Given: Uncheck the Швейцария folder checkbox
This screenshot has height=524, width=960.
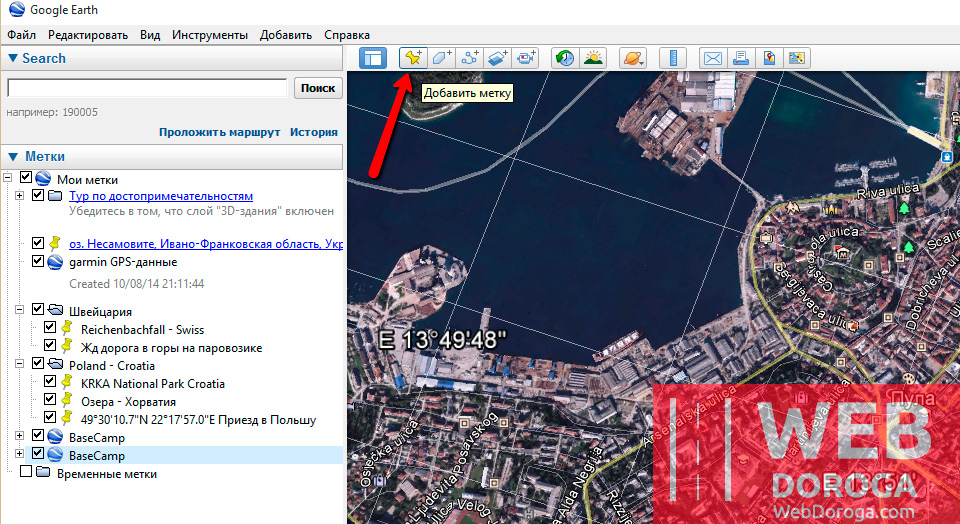Looking at the screenshot, I should 38,310.
